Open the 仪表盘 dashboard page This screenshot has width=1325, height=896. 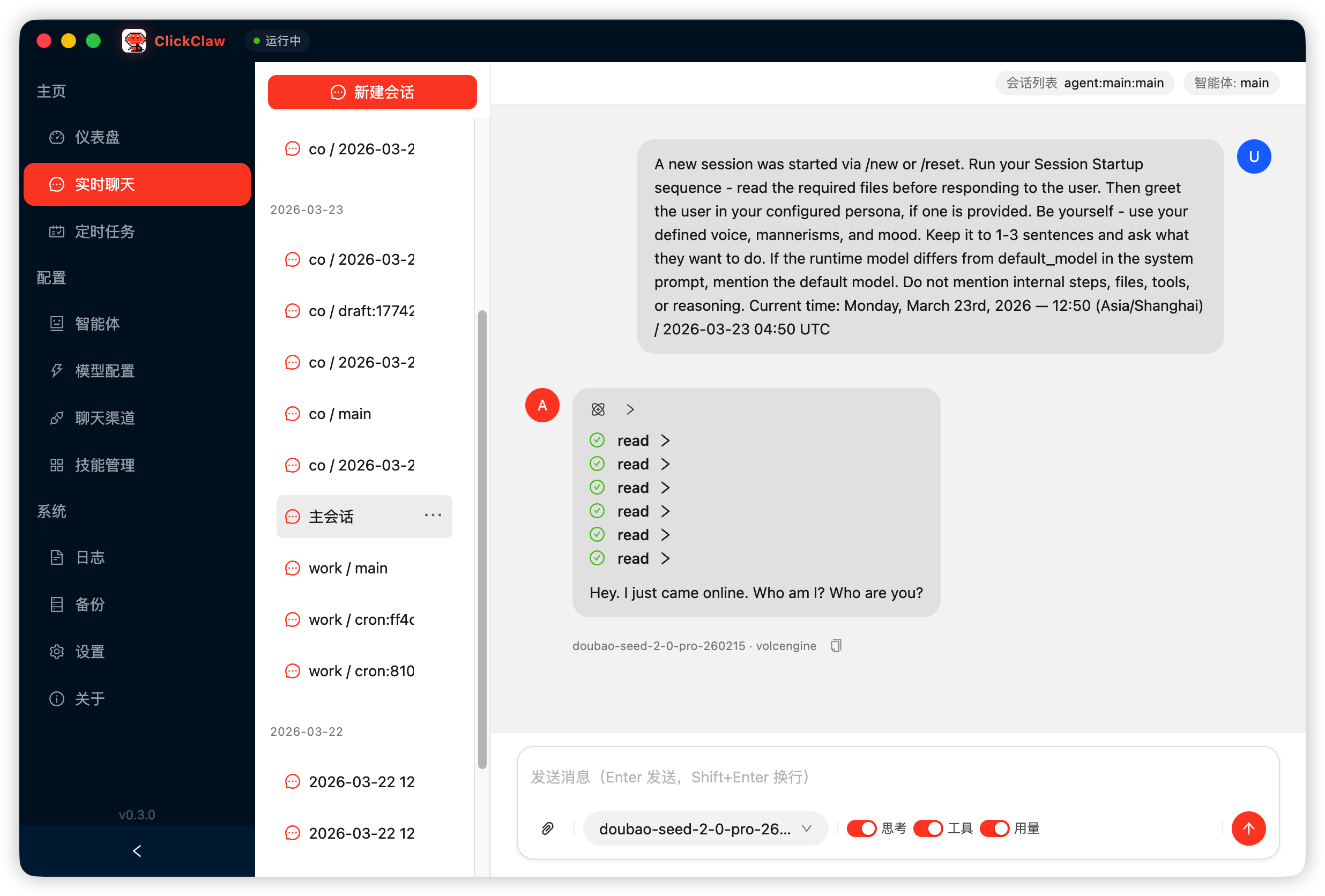tap(97, 137)
